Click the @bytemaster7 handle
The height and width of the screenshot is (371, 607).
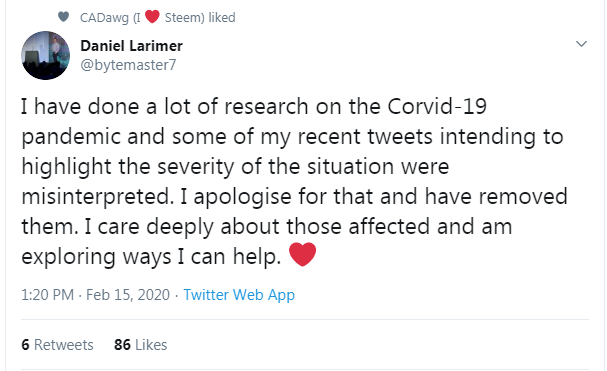point(128,65)
